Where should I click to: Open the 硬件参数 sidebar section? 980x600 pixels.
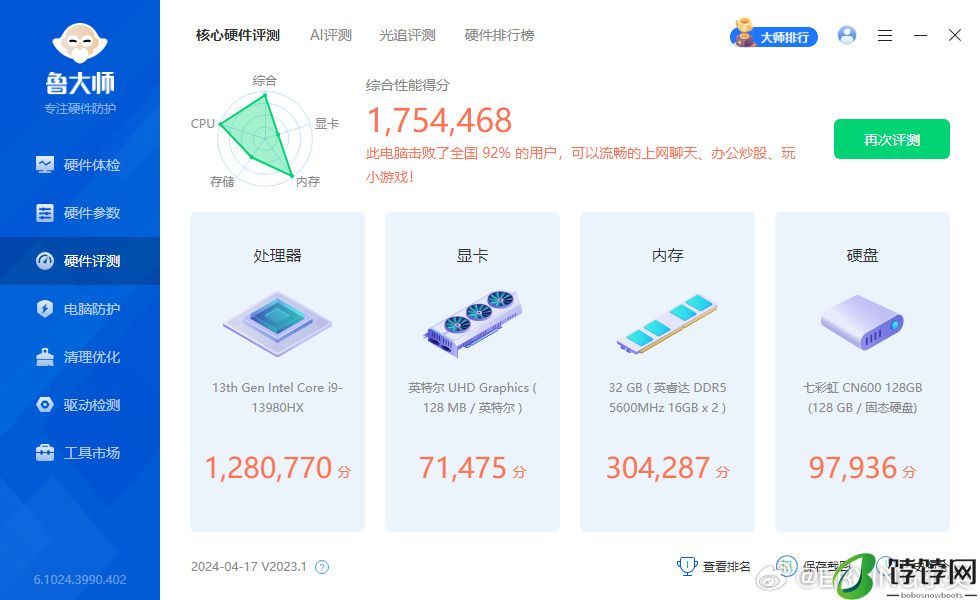[79, 213]
